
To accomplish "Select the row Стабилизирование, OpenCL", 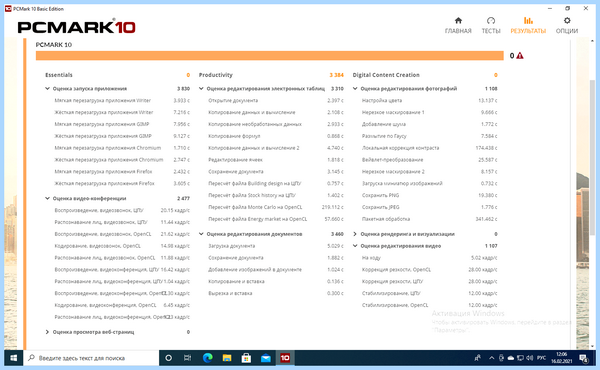I will click(430, 305).
